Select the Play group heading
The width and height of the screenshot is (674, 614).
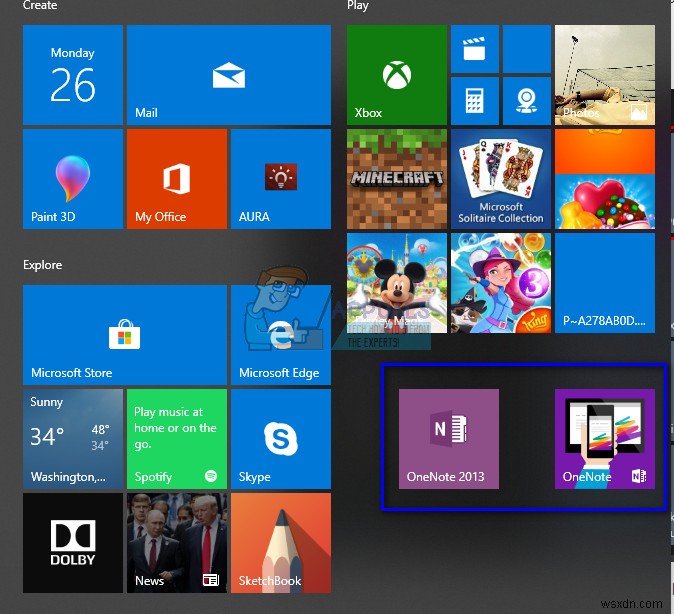pyautogui.click(x=358, y=6)
